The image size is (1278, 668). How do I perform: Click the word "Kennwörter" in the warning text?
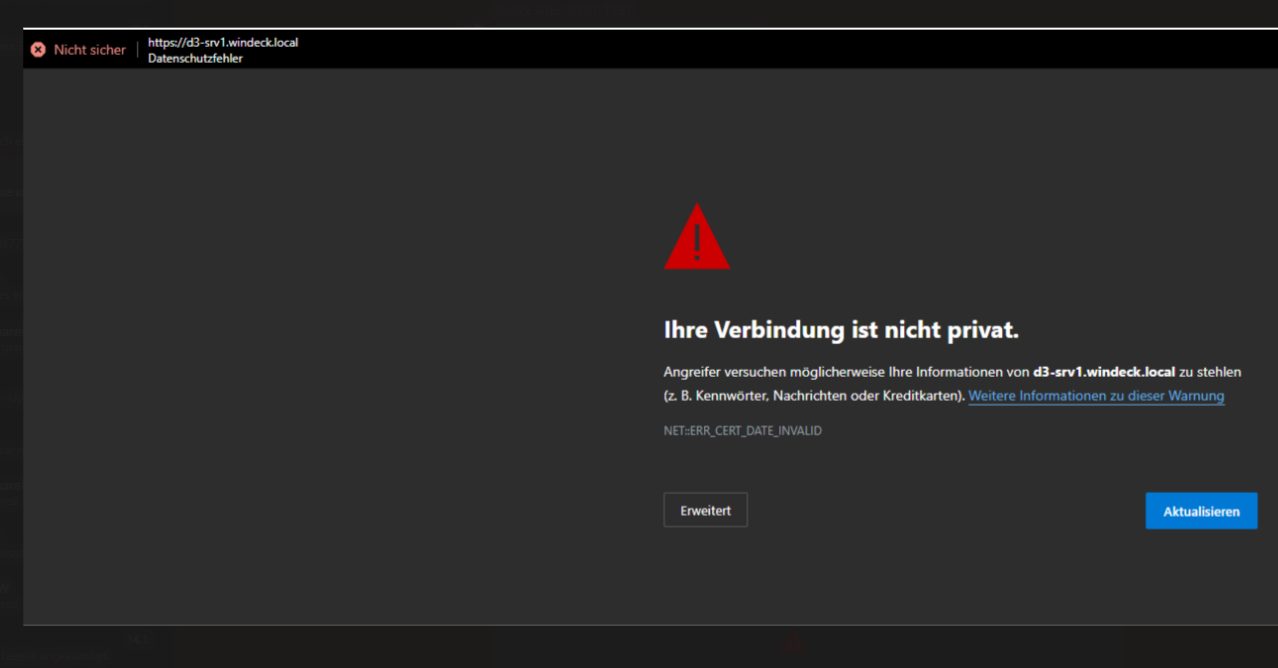732,396
